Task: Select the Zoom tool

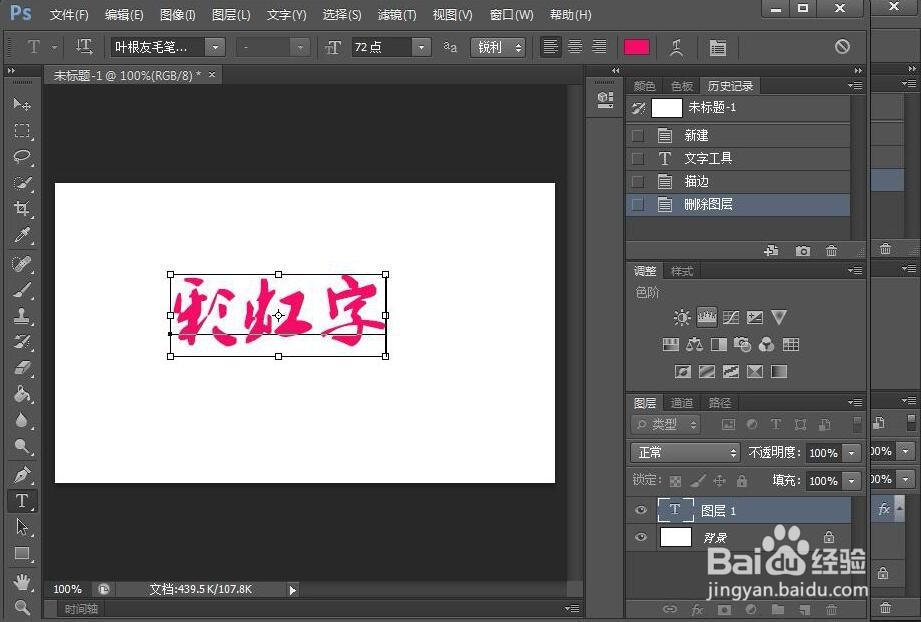Action: 22,607
